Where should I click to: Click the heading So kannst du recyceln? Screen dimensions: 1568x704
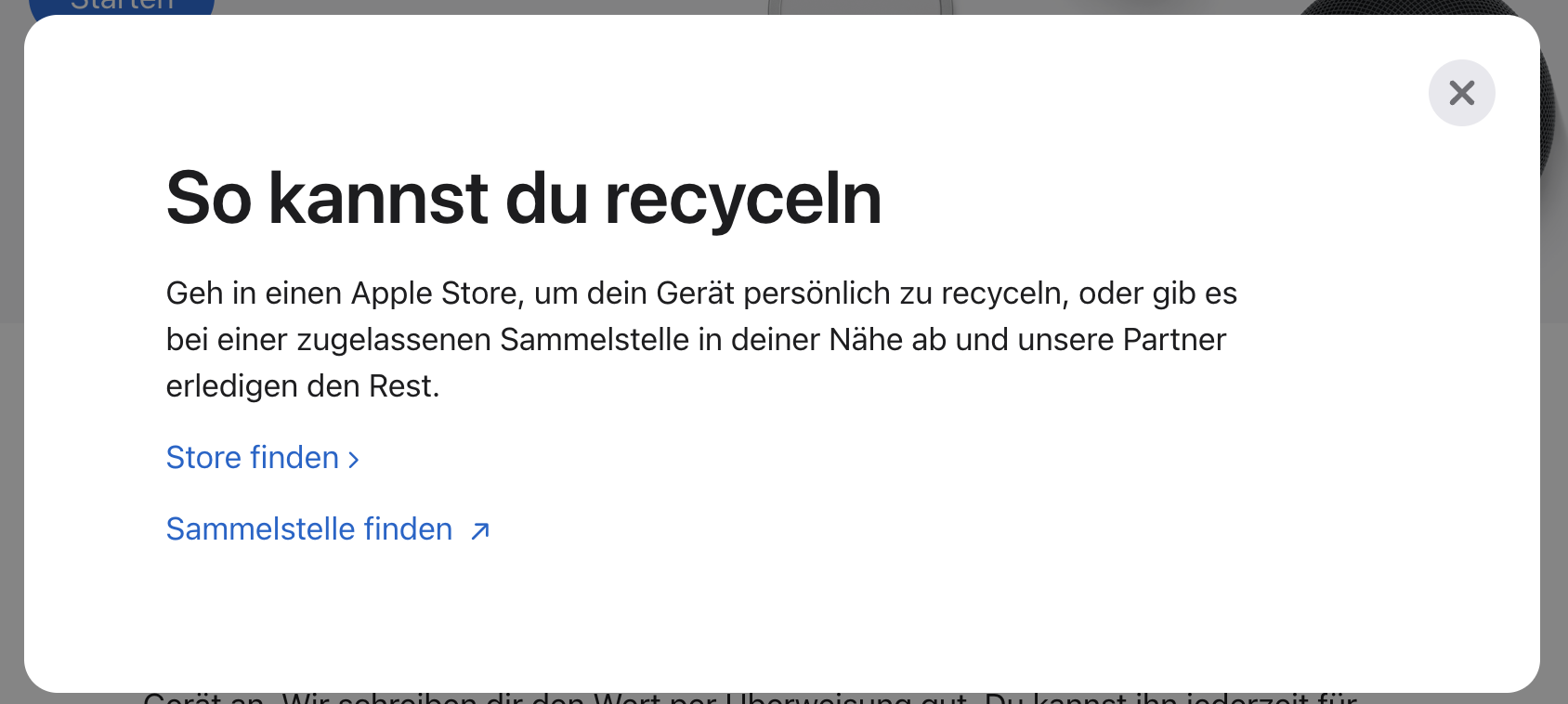coord(524,199)
